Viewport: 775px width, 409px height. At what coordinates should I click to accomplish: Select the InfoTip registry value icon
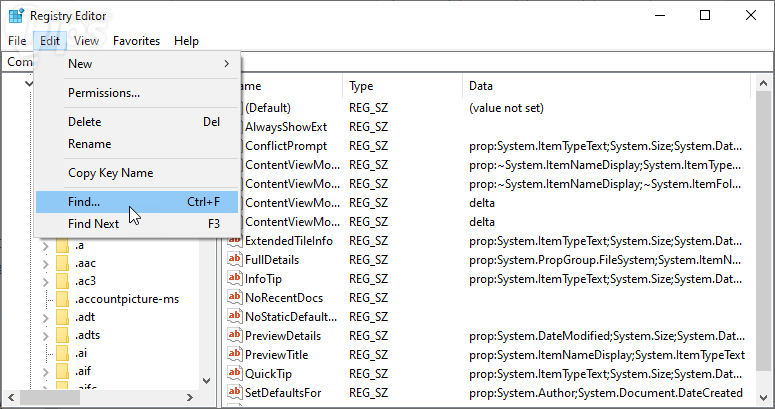point(235,278)
